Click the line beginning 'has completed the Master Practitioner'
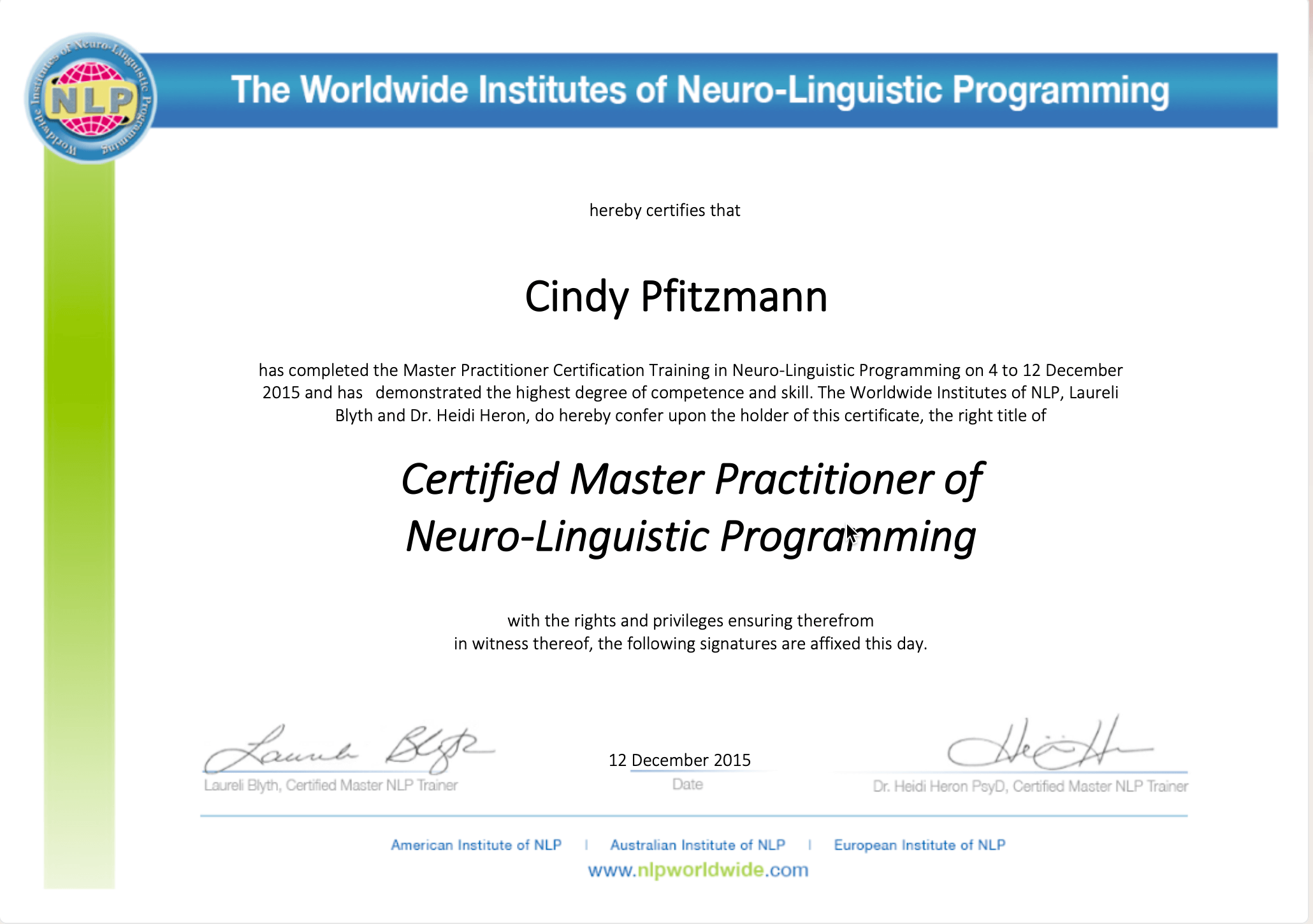 690,370
